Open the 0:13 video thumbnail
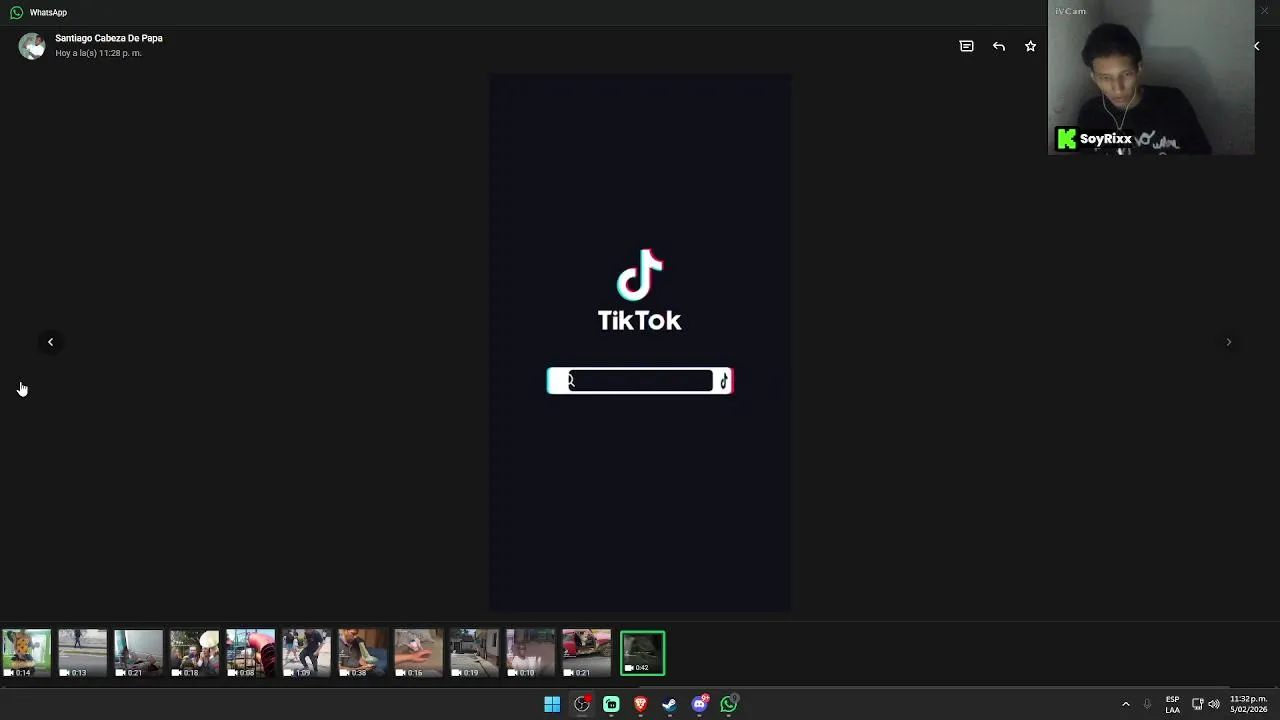Image resolution: width=1280 pixels, height=720 pixels. click(x=82, y=653)
